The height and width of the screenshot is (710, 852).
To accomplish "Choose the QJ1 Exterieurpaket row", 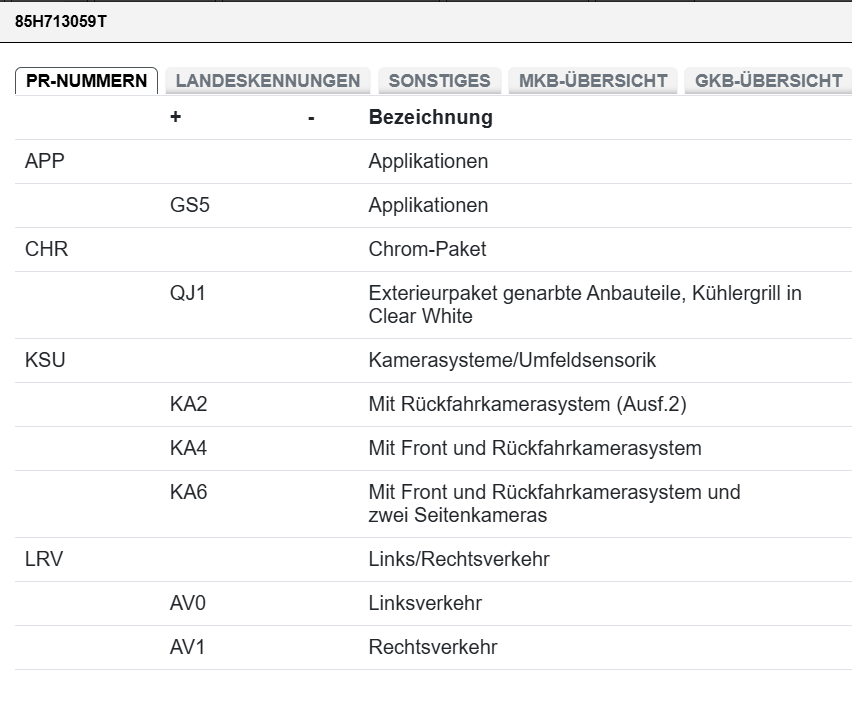I will 434,305.
